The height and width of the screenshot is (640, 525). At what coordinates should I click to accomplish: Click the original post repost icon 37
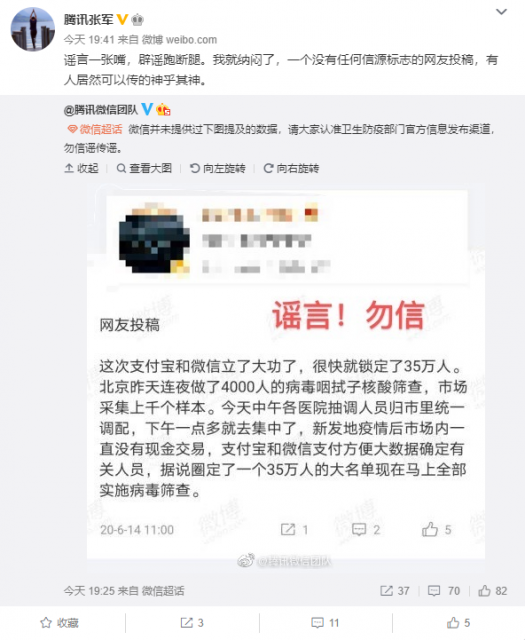pos(395,591)
